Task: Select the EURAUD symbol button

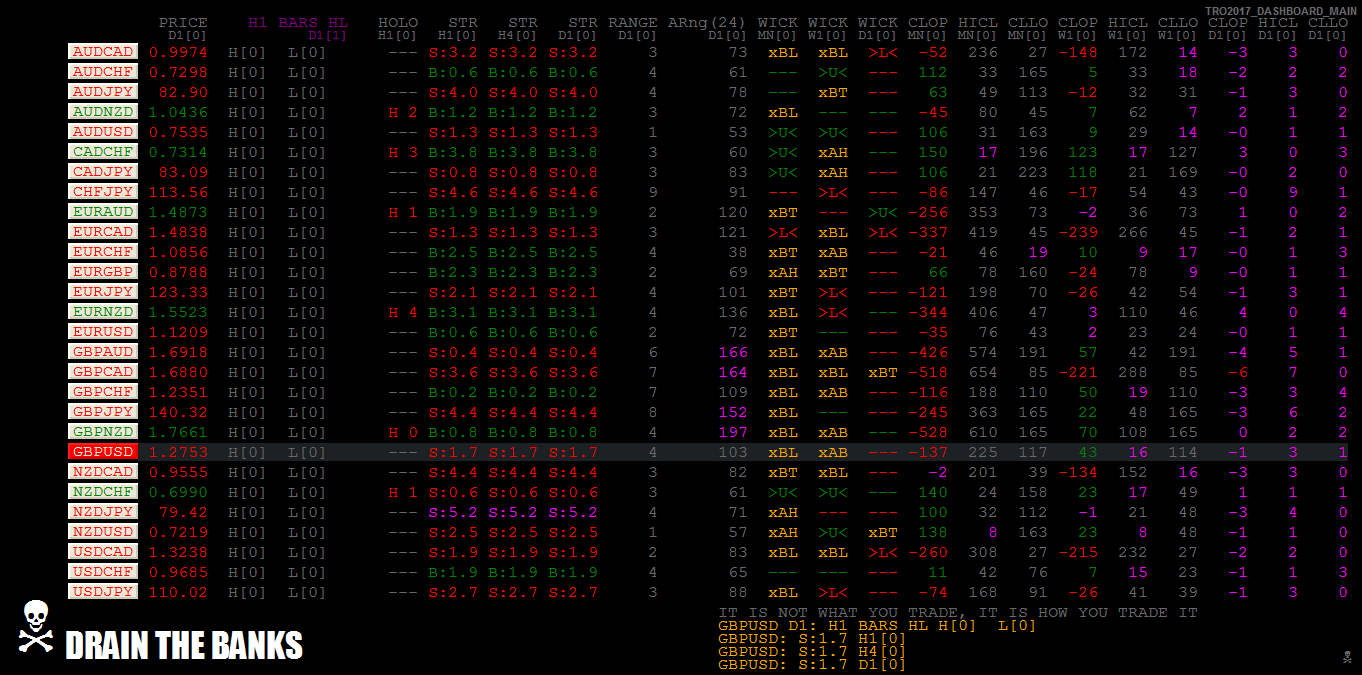Action: click(103, 211)
